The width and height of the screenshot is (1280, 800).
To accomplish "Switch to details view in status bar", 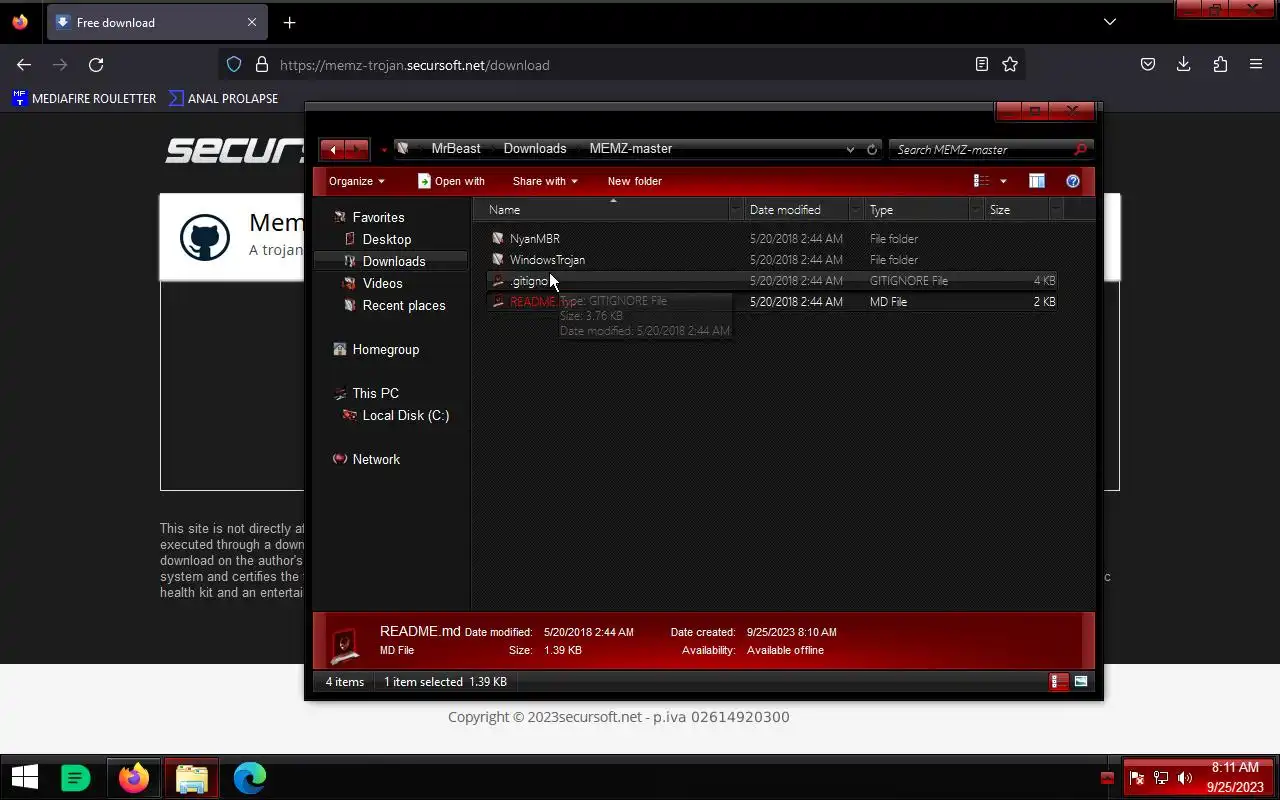I will (x=1058, y=682).
